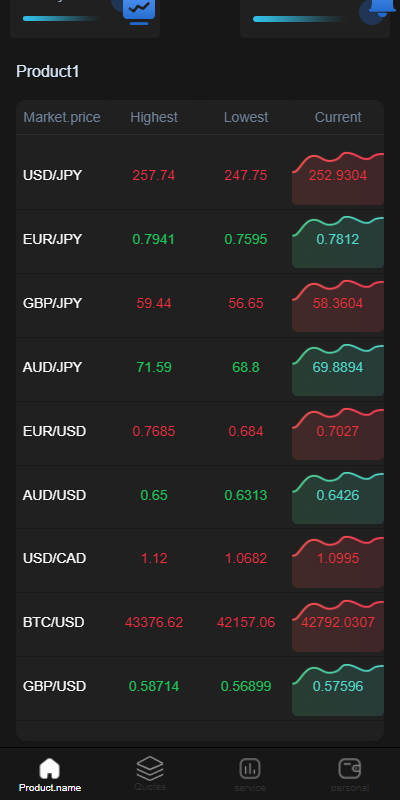The image size is (400, 800).
Task: Open the service bar-chart icon
Action: (x=250, y=768)
